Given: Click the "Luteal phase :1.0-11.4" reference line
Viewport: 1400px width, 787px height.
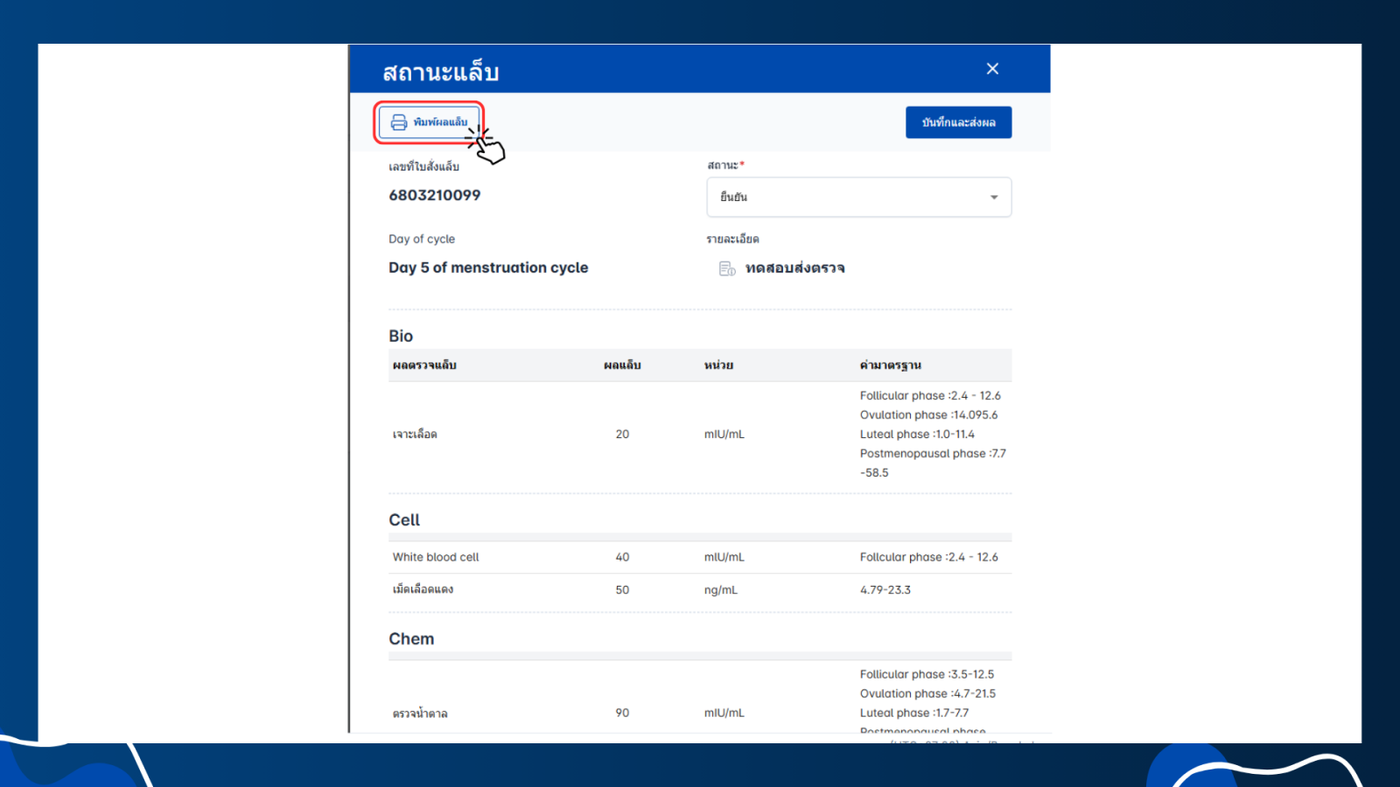Looking at the screenshot, I should [x=917, y=434].
